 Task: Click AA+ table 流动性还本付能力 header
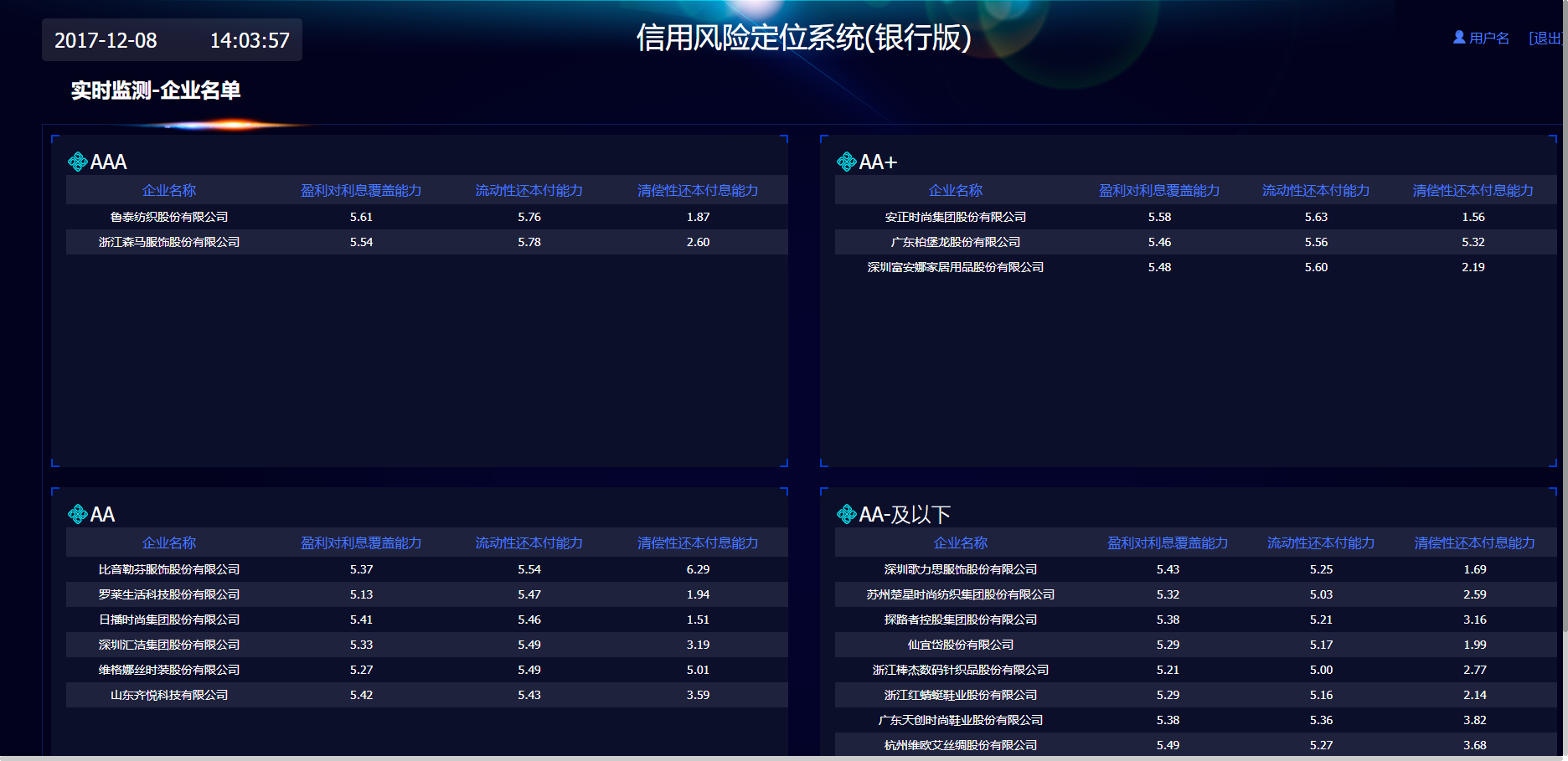coord(1316,191)
